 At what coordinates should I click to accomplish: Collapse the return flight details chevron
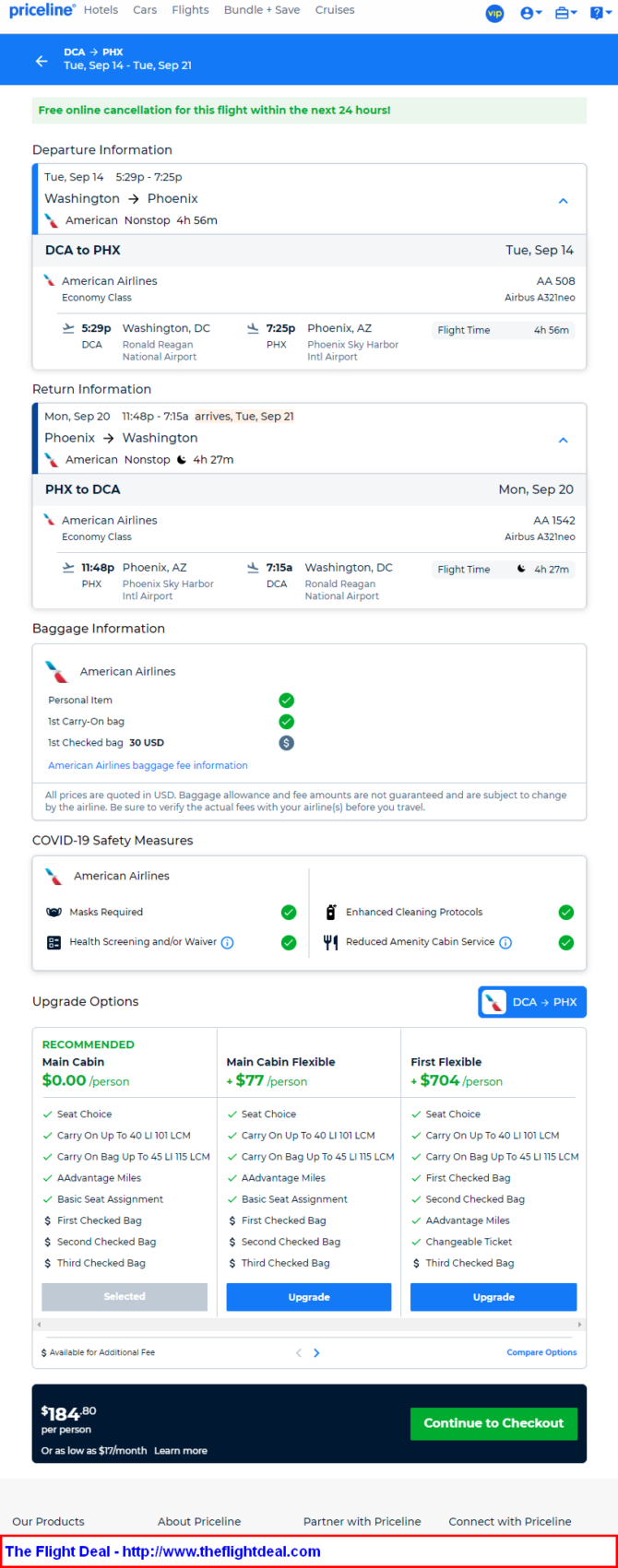coord(564,441)
